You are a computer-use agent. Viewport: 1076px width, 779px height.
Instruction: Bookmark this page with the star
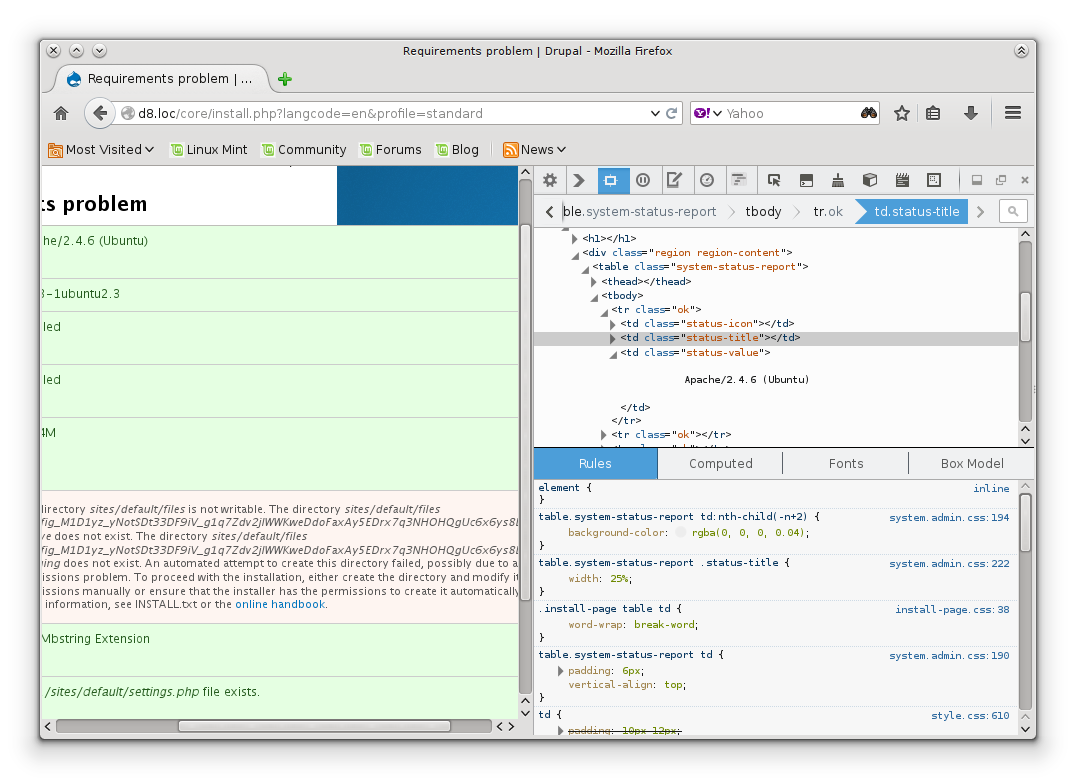902,113
